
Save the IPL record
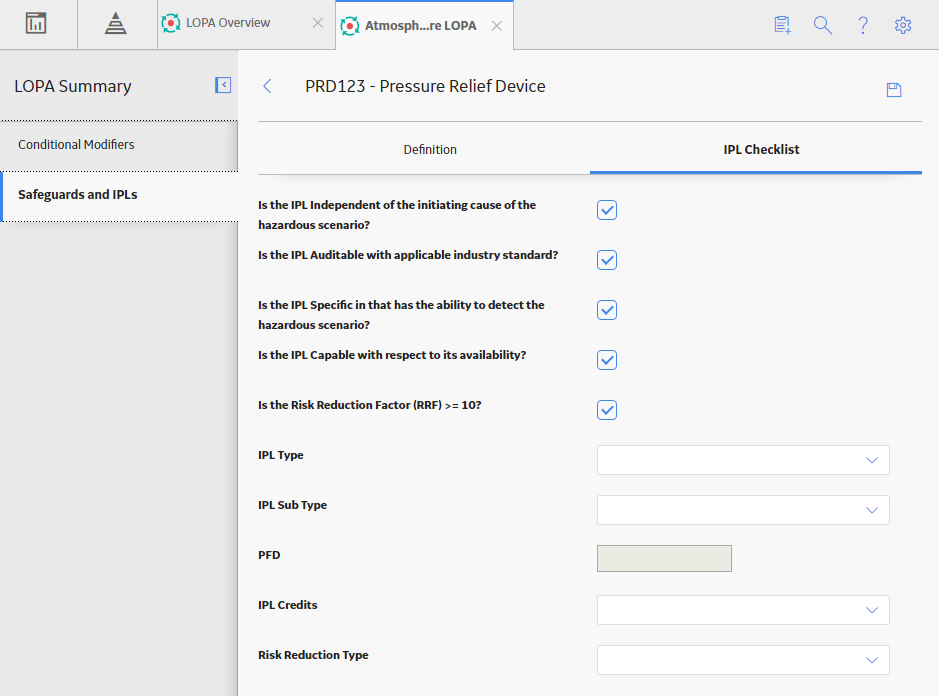tap(893, 90)
